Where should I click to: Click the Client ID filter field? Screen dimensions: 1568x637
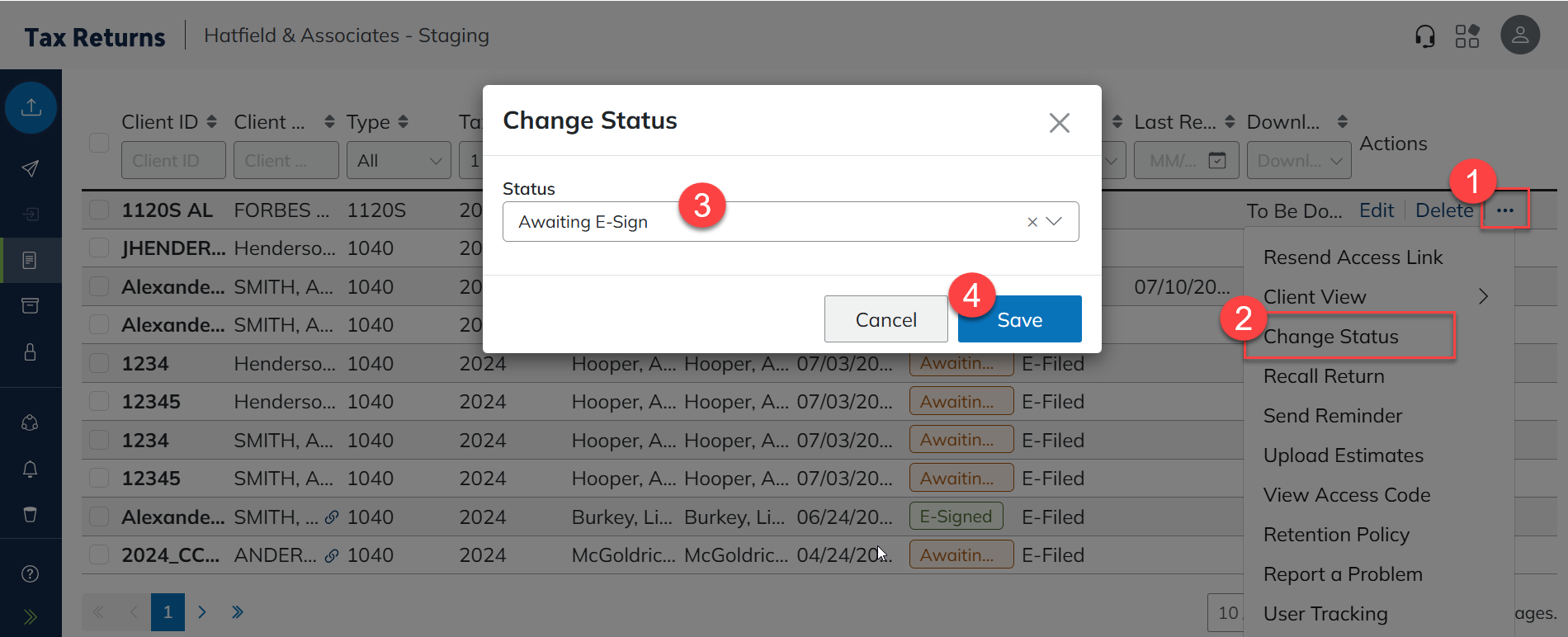[x=173, y=161]
